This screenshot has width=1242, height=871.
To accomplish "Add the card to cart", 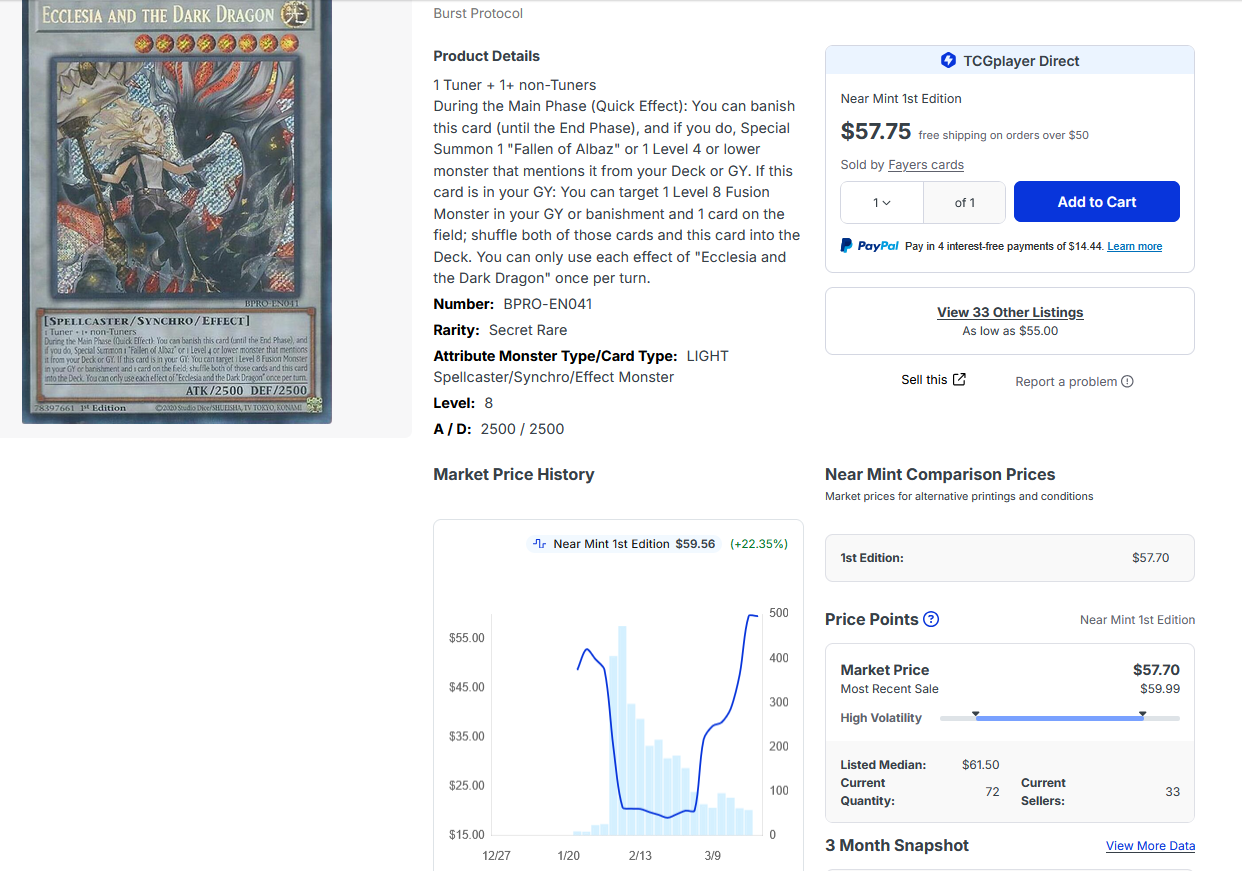I will tap(1097, 202).
